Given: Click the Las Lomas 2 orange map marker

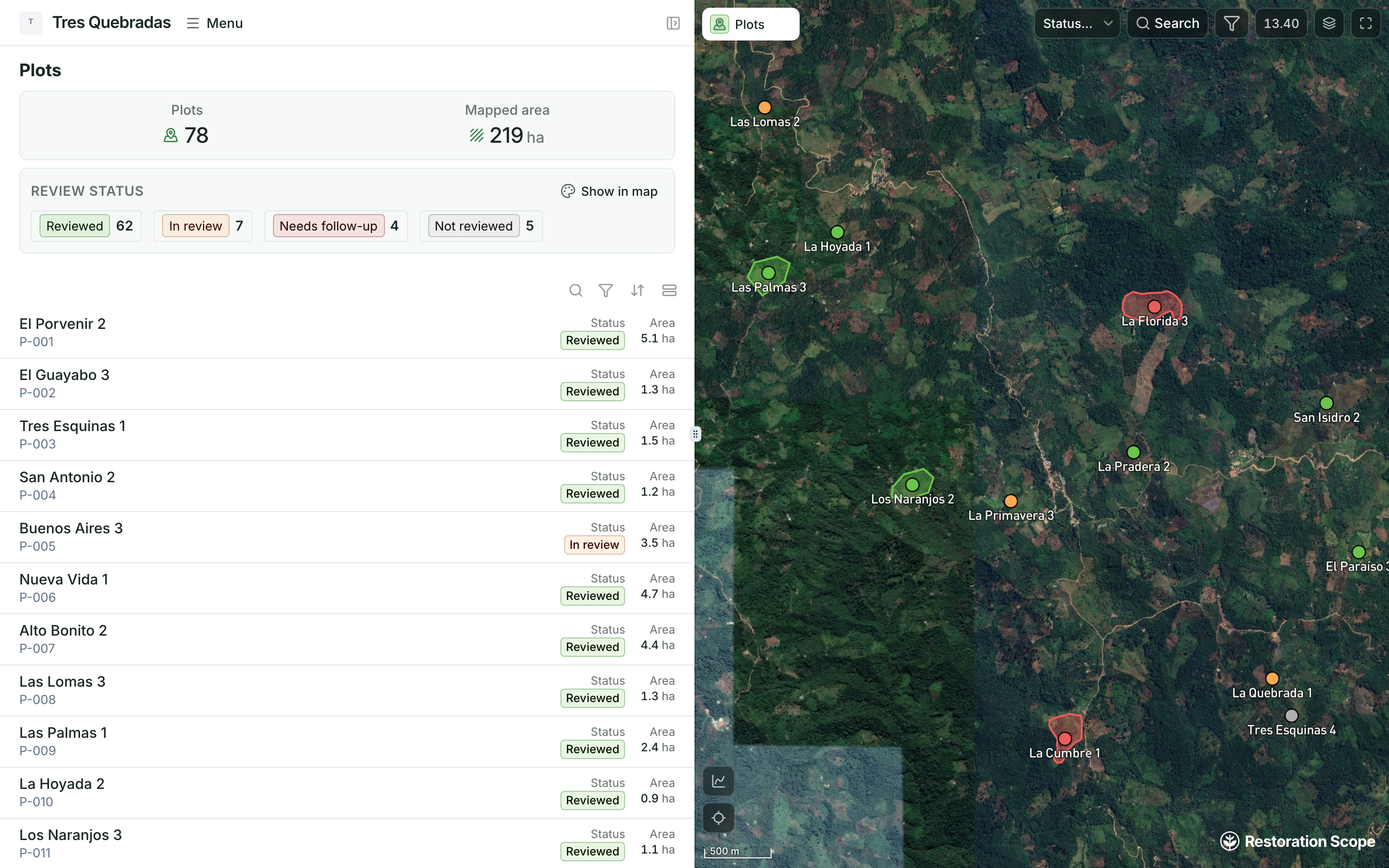Looking at the screenshot, I should coord(764,108).
